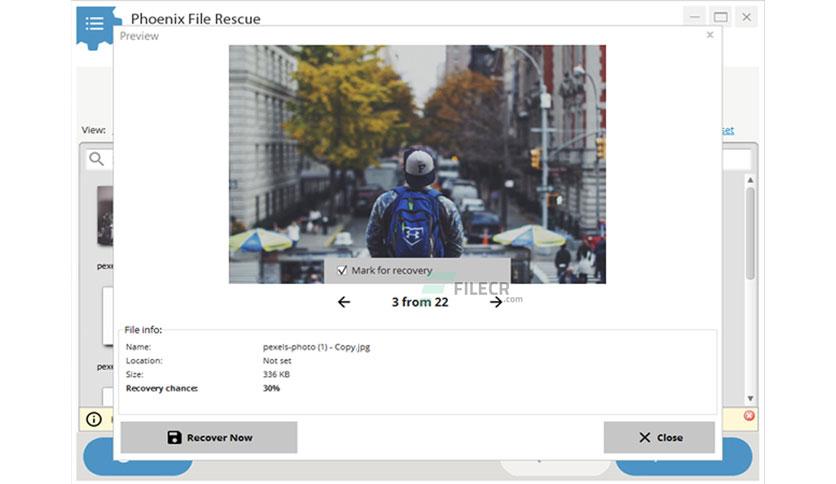Click the Not set location value
Viewport: 836px width, 484px height.
[x=277, y=361]
